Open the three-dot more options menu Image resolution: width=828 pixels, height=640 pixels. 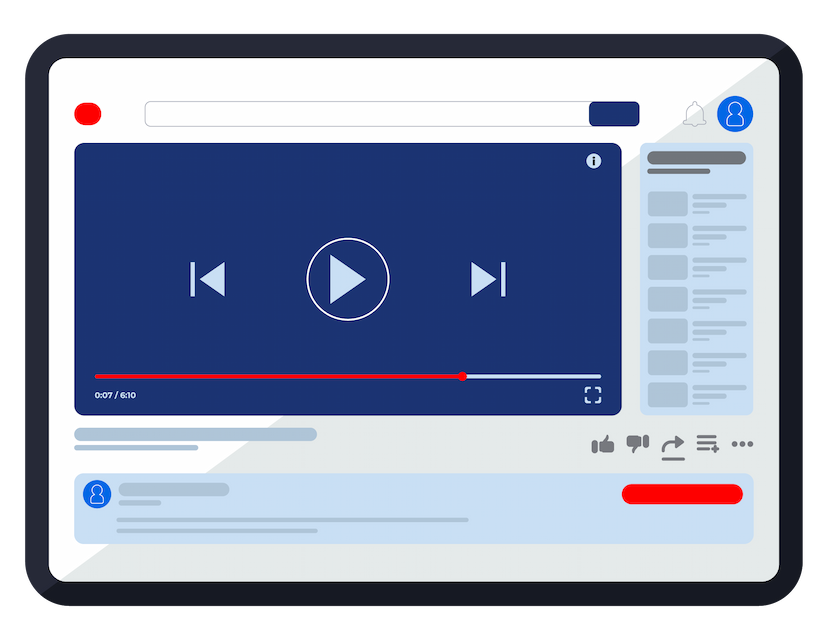(x=742, y=444)
